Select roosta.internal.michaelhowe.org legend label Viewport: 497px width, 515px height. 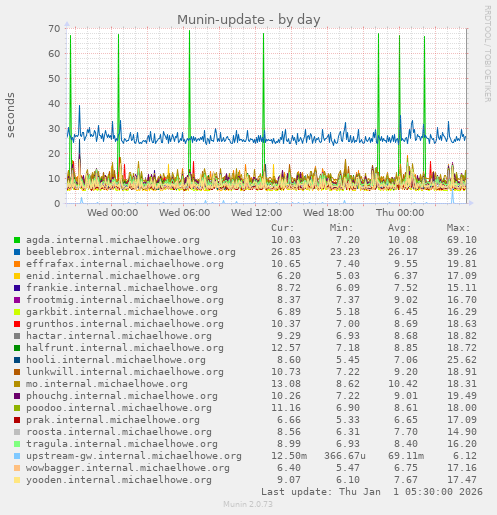[x=119, y=432]
